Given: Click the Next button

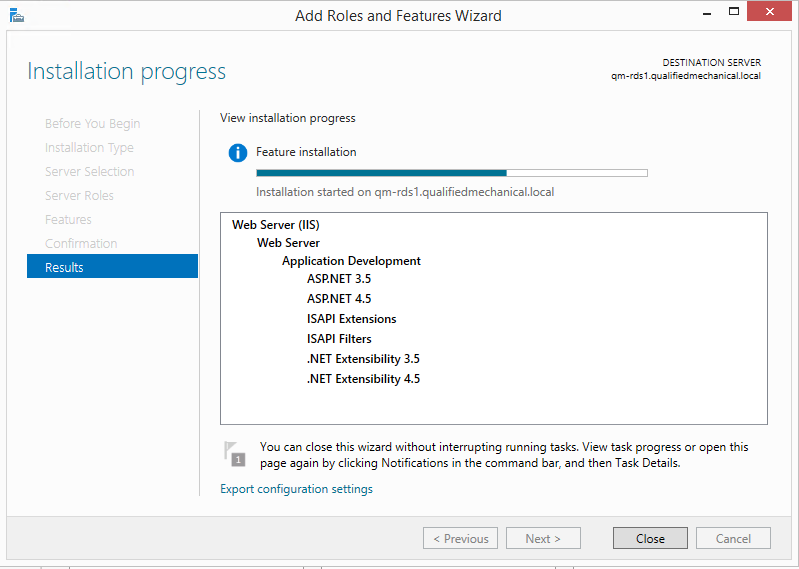Looking at the screenshot, I should coord(543,538).
